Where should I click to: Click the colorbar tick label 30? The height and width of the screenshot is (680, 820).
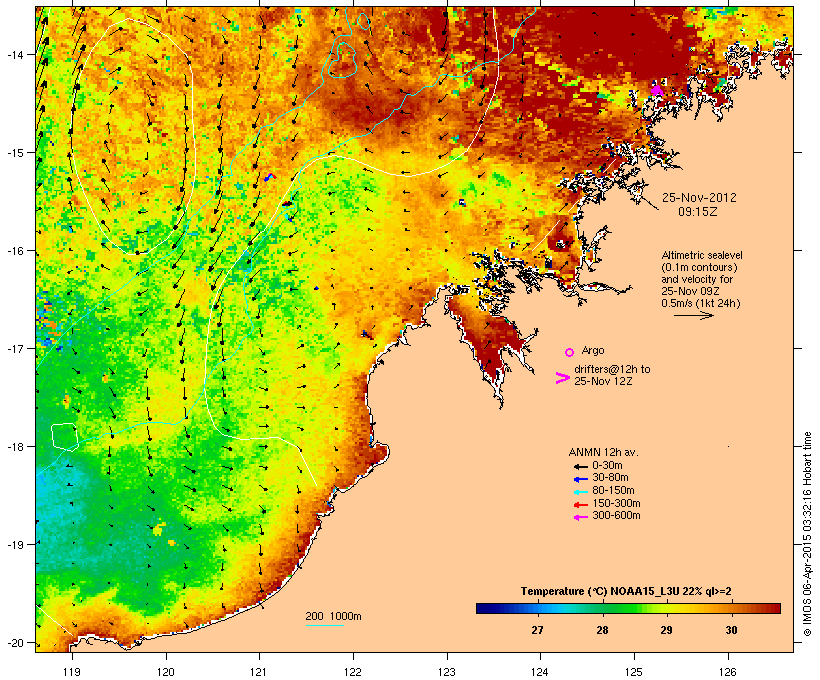[x=731, y=630]
